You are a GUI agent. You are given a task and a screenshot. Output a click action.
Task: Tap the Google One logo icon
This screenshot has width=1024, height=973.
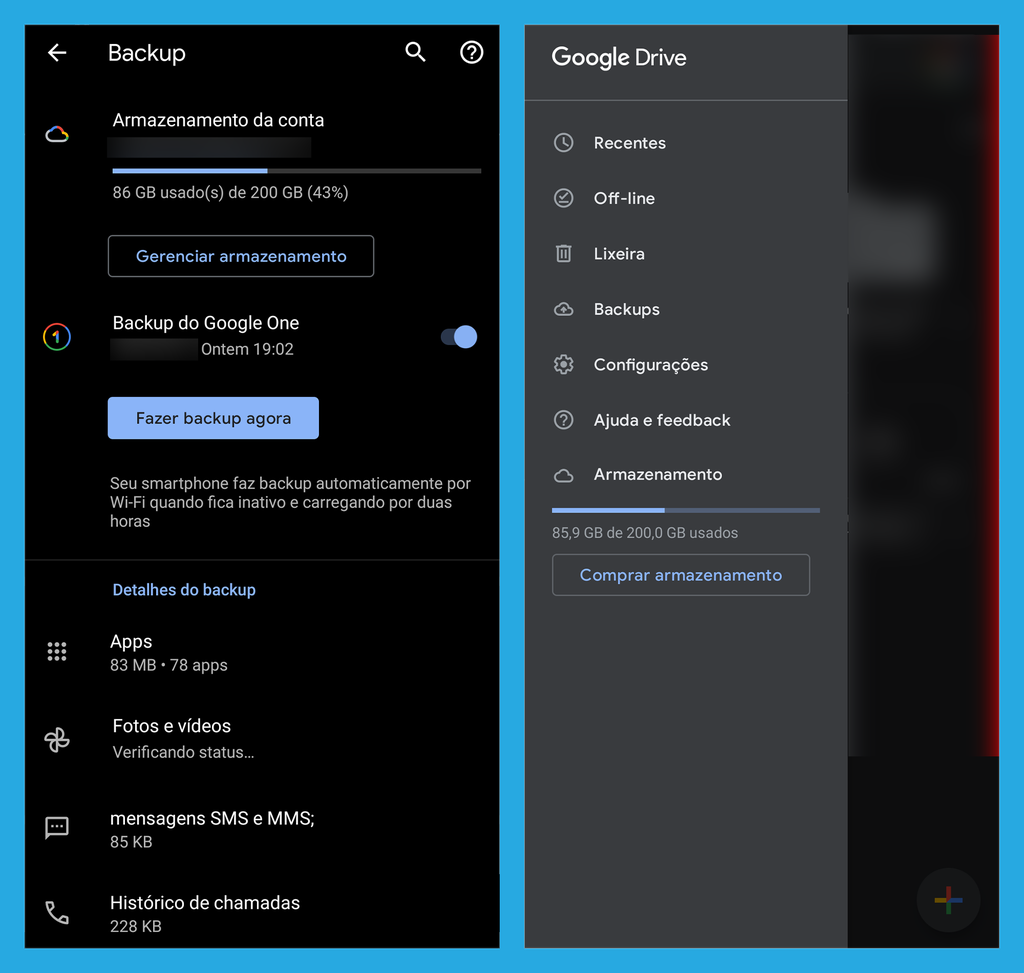(x=57, y=337)
